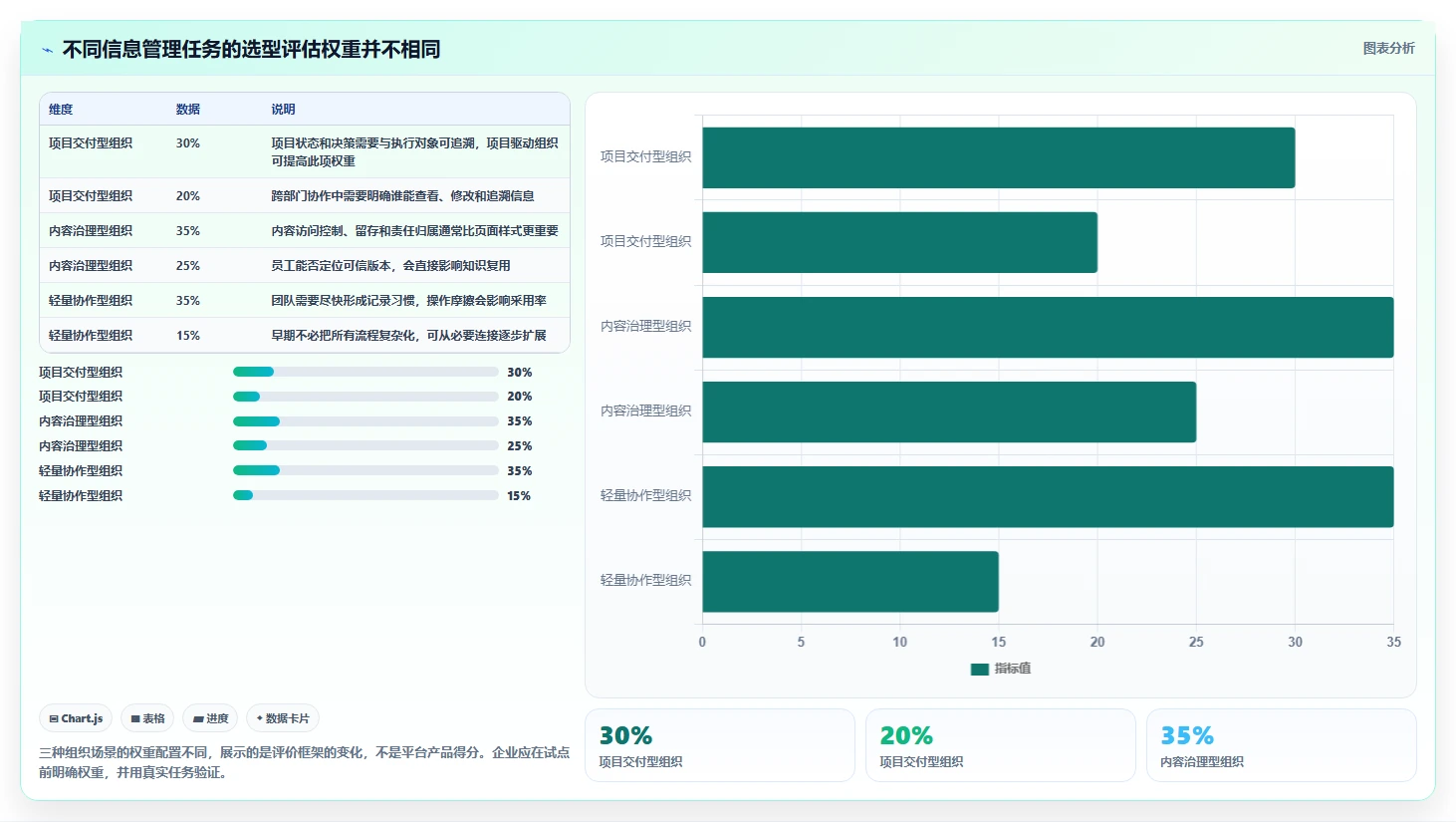Open the 30% data card for 项目交付型组织
1456x822 pixels.
pos(720,745)
